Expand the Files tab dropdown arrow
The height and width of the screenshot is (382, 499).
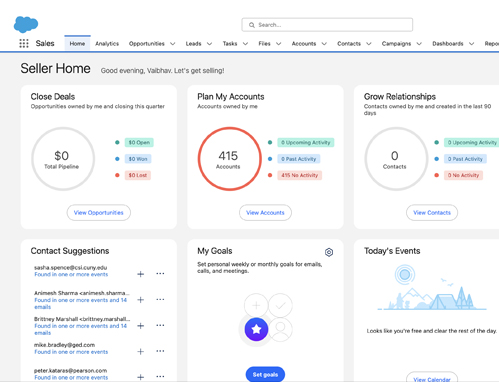(279, 44)
